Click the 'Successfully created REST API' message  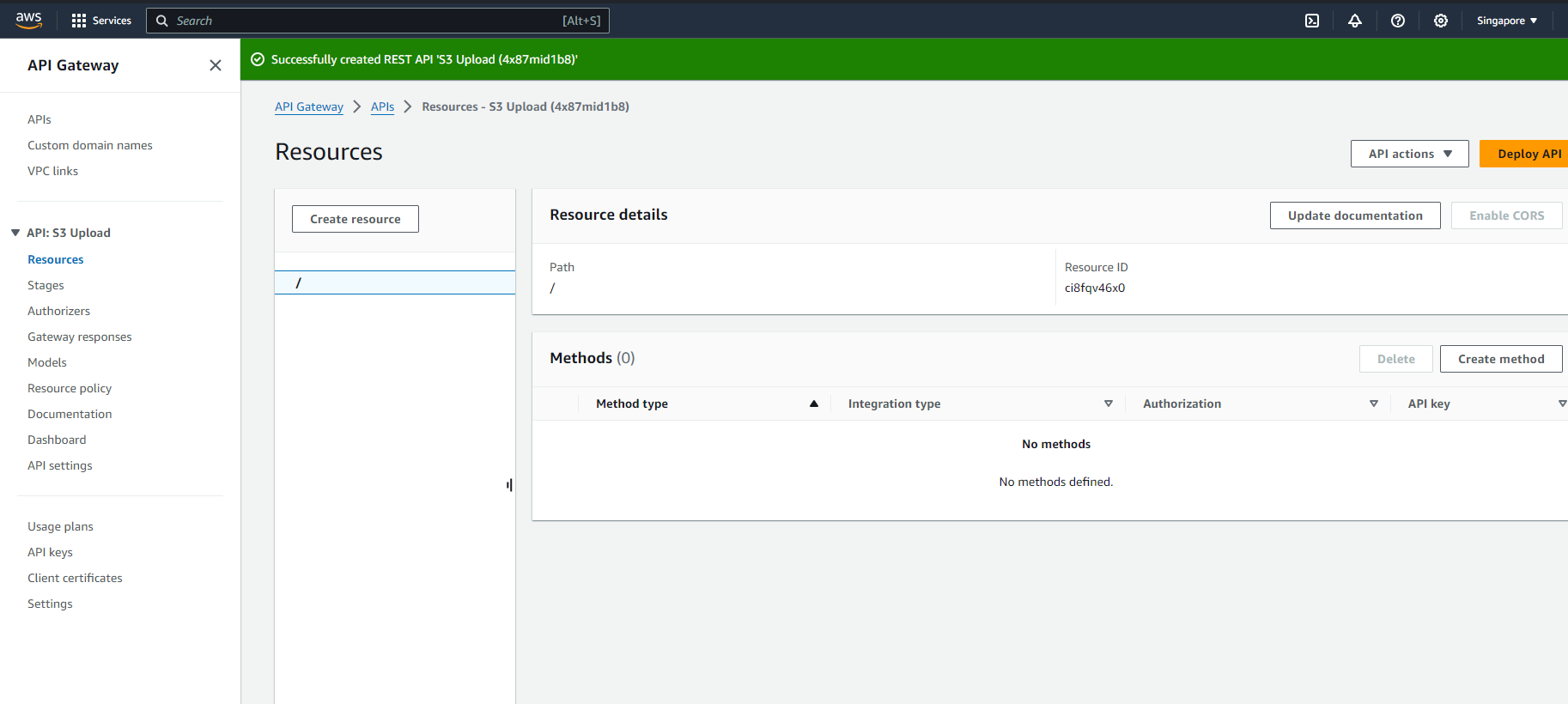pos(424,59)
